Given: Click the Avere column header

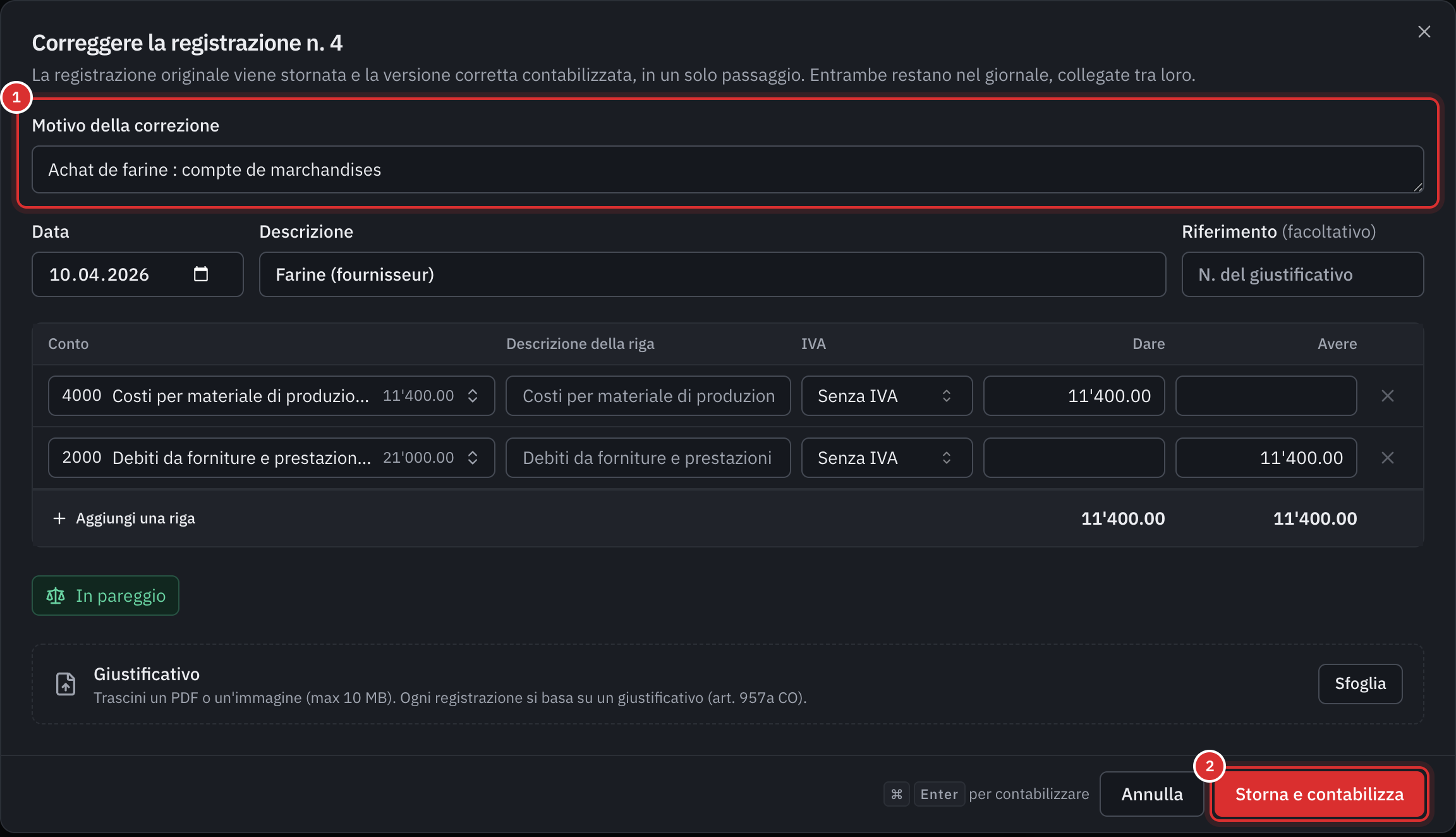Looking at the screenshot, I should (x=1337, y=344).
